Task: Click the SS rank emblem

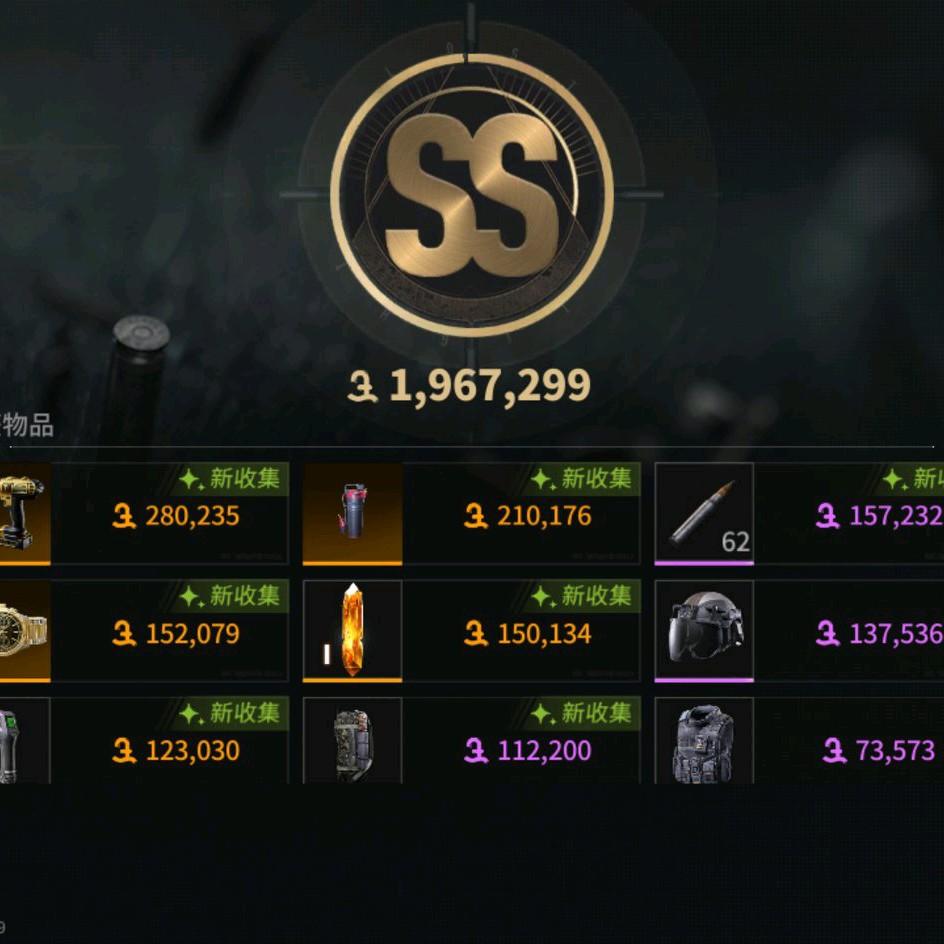Action: (x=471, y=195)
